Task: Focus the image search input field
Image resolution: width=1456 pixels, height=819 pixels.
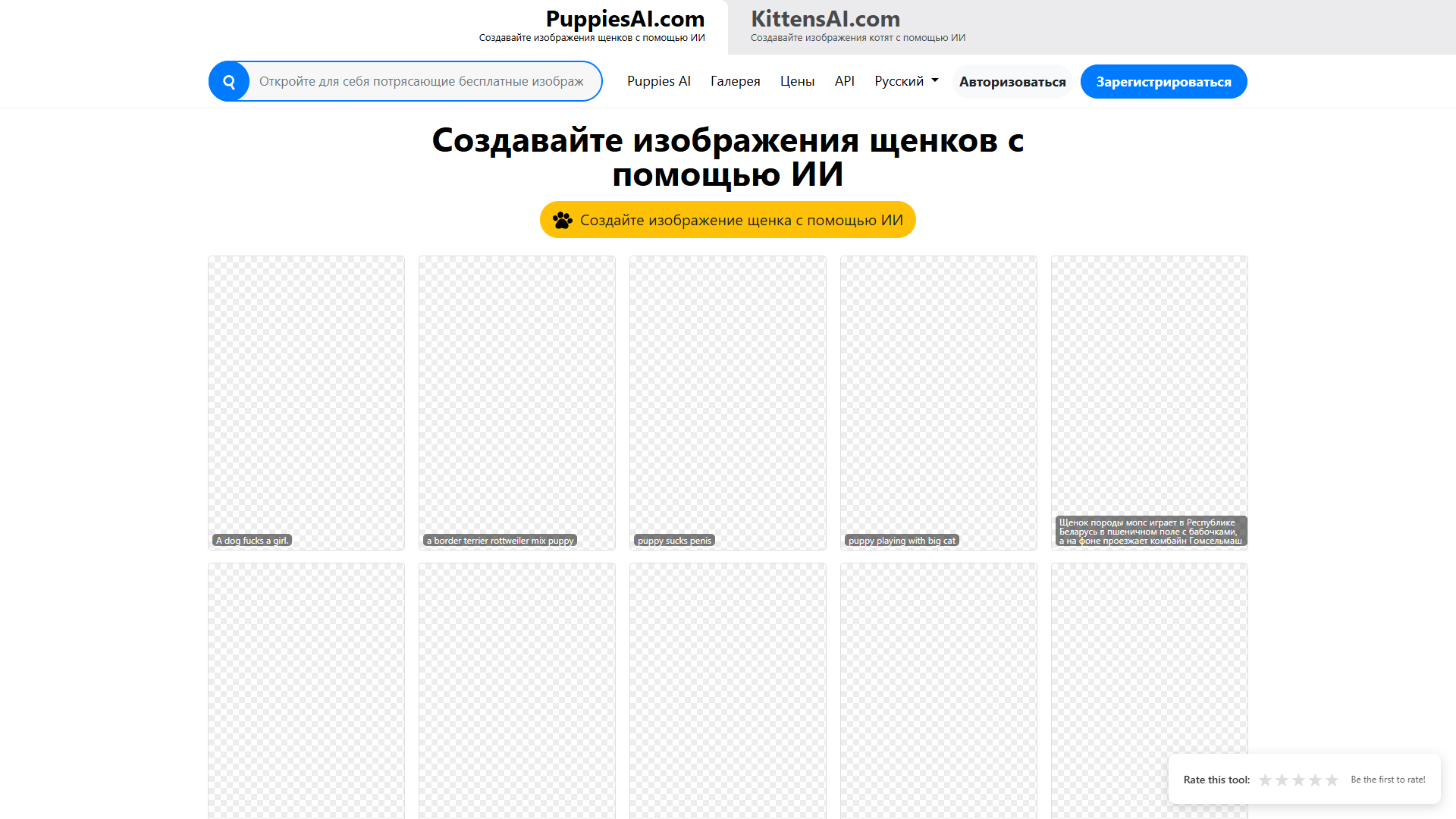Action: point(425,82)
